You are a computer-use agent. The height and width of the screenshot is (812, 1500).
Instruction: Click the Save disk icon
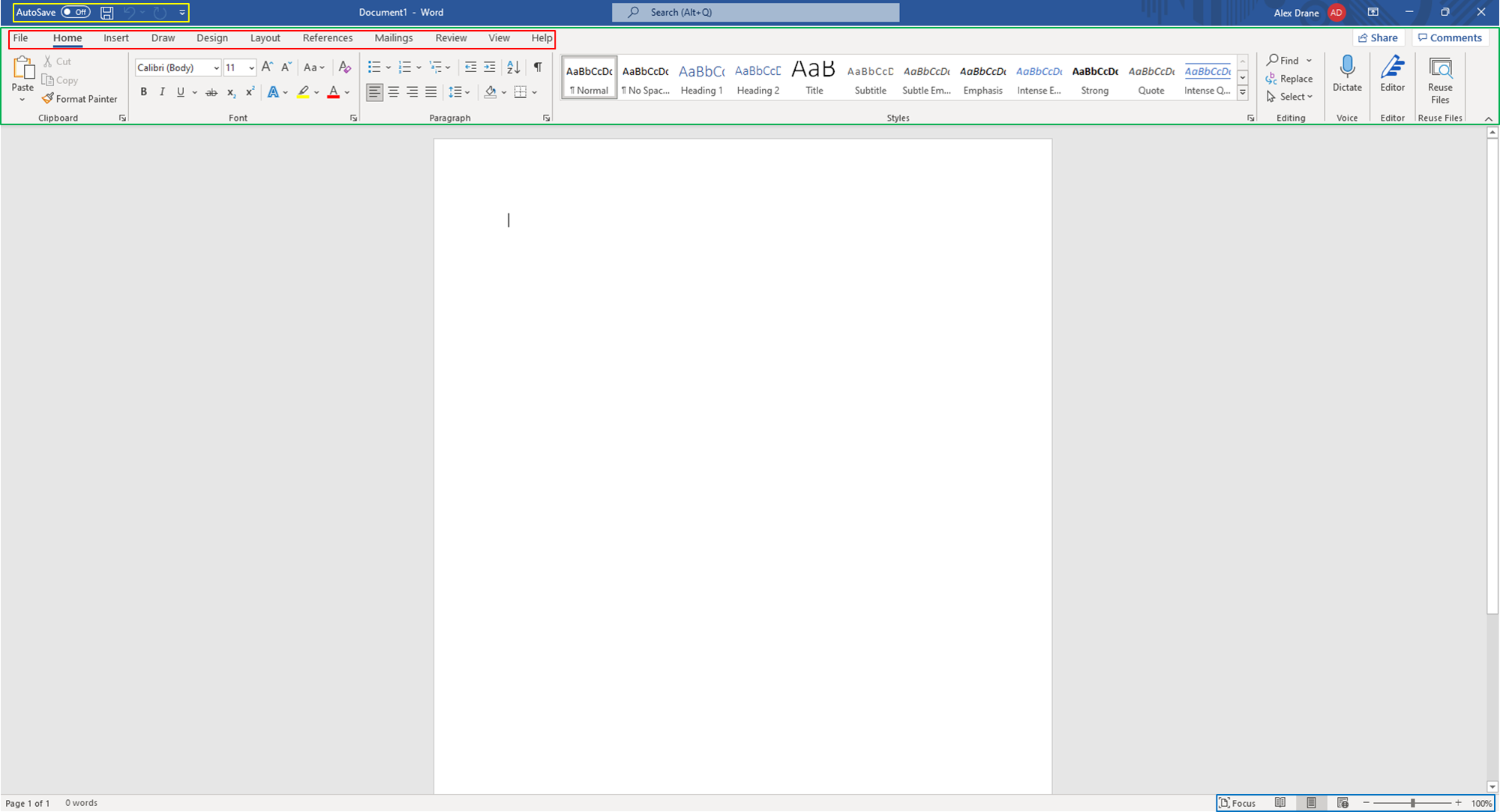pyautogui.click(x=106, y=13)
